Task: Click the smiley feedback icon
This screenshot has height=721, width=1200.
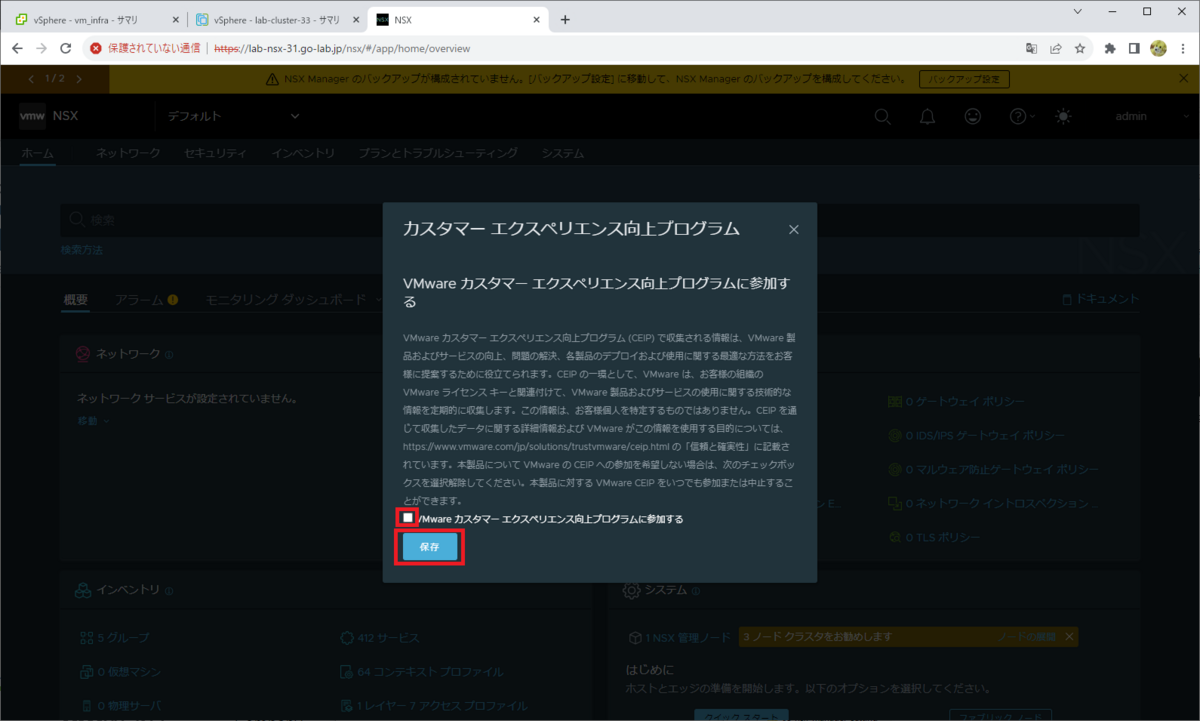Action: 972,116
